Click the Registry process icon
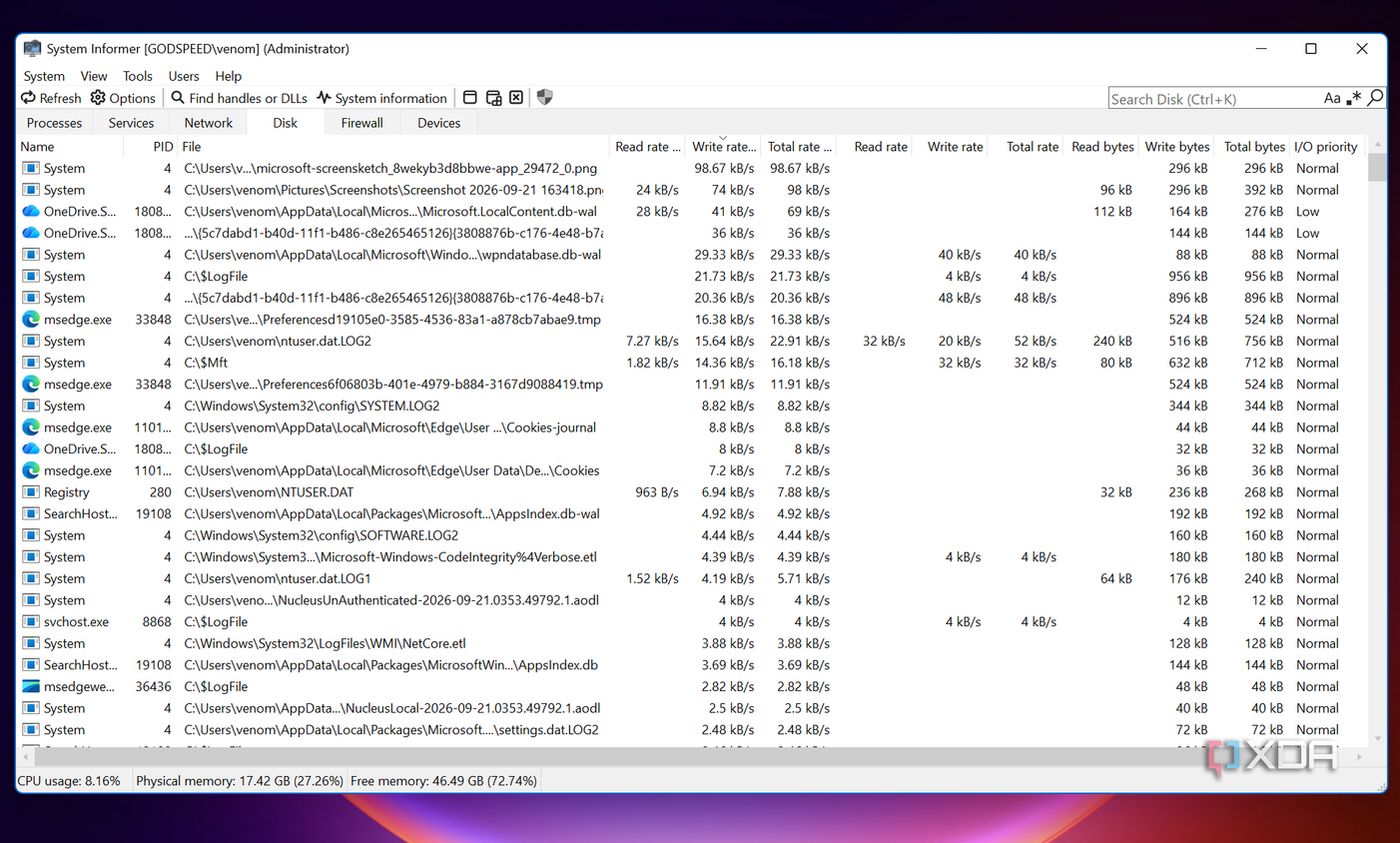The width and height of the screenshot is (1400, 843). 31,492
